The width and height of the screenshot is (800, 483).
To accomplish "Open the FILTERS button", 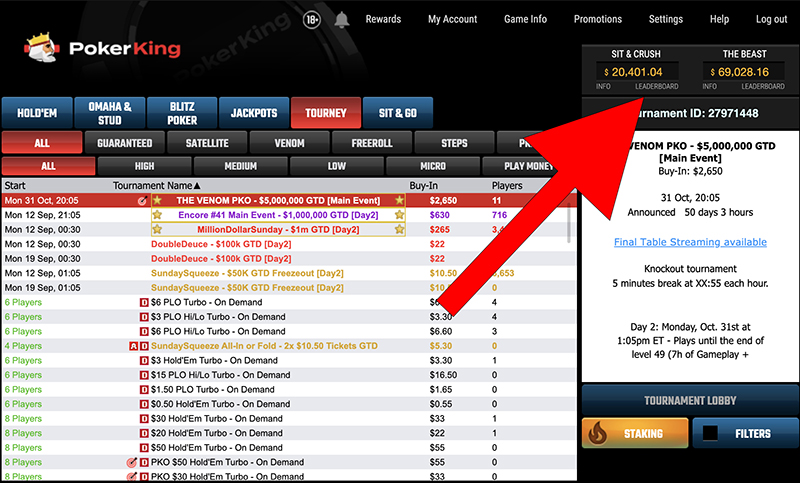I will (x=745, y=434).
